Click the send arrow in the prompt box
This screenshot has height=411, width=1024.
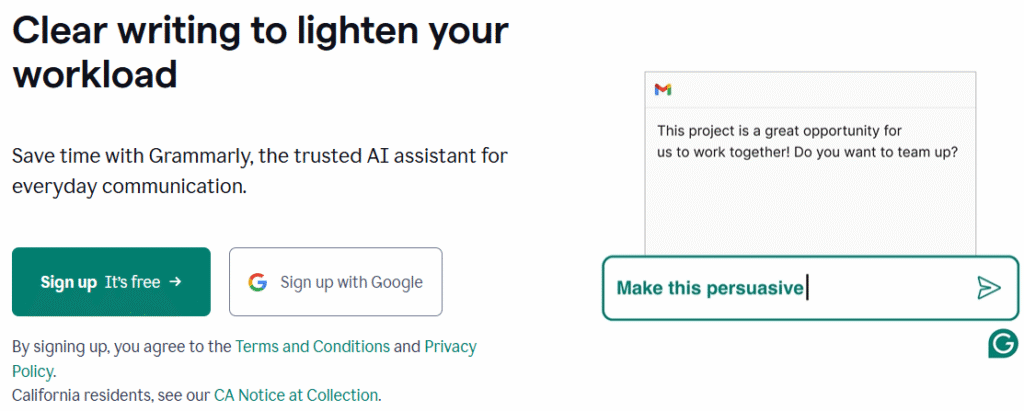(x=989, y=288)
